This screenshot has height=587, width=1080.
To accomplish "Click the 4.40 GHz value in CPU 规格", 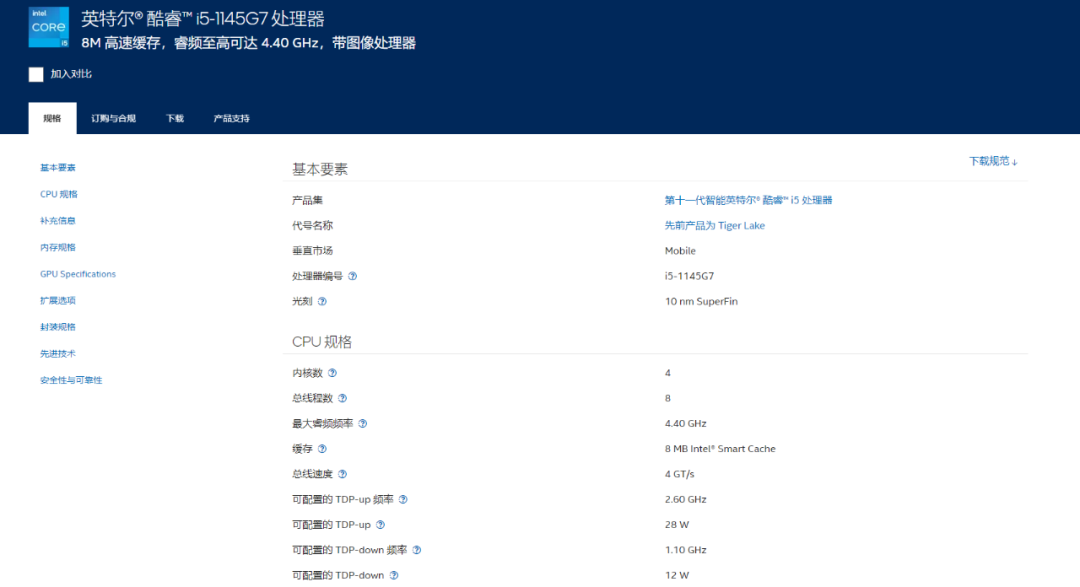I will coord(685,424).
